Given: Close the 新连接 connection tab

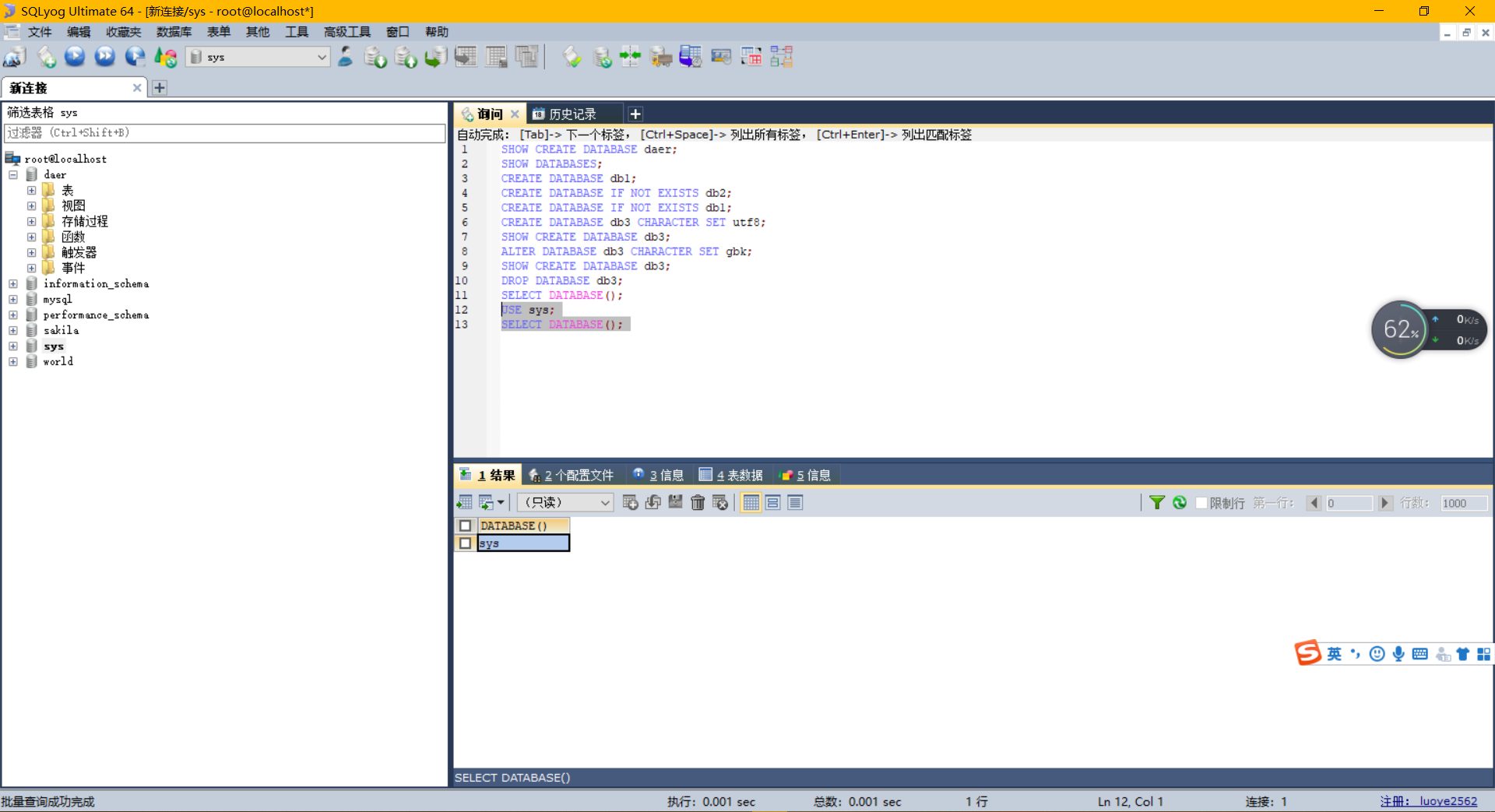Looking at the screenshot, I should click(137, 88).
